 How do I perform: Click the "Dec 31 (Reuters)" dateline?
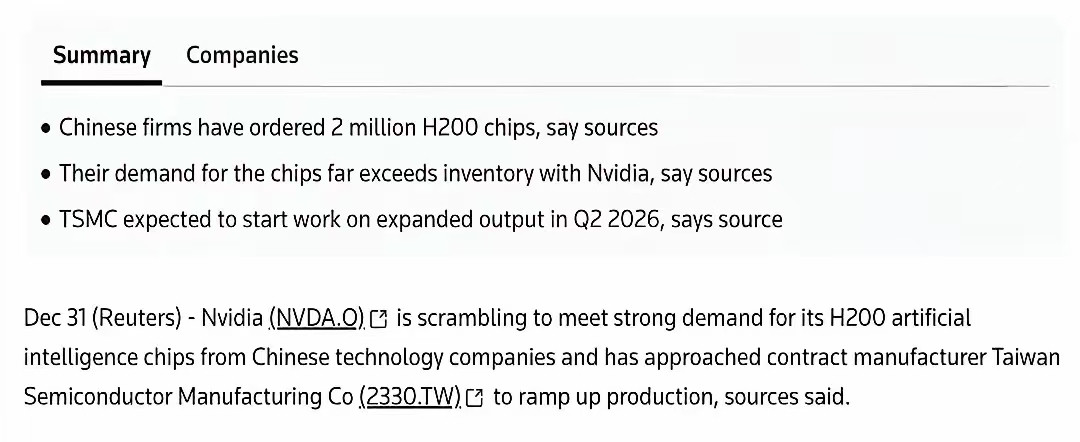[103, 319]
